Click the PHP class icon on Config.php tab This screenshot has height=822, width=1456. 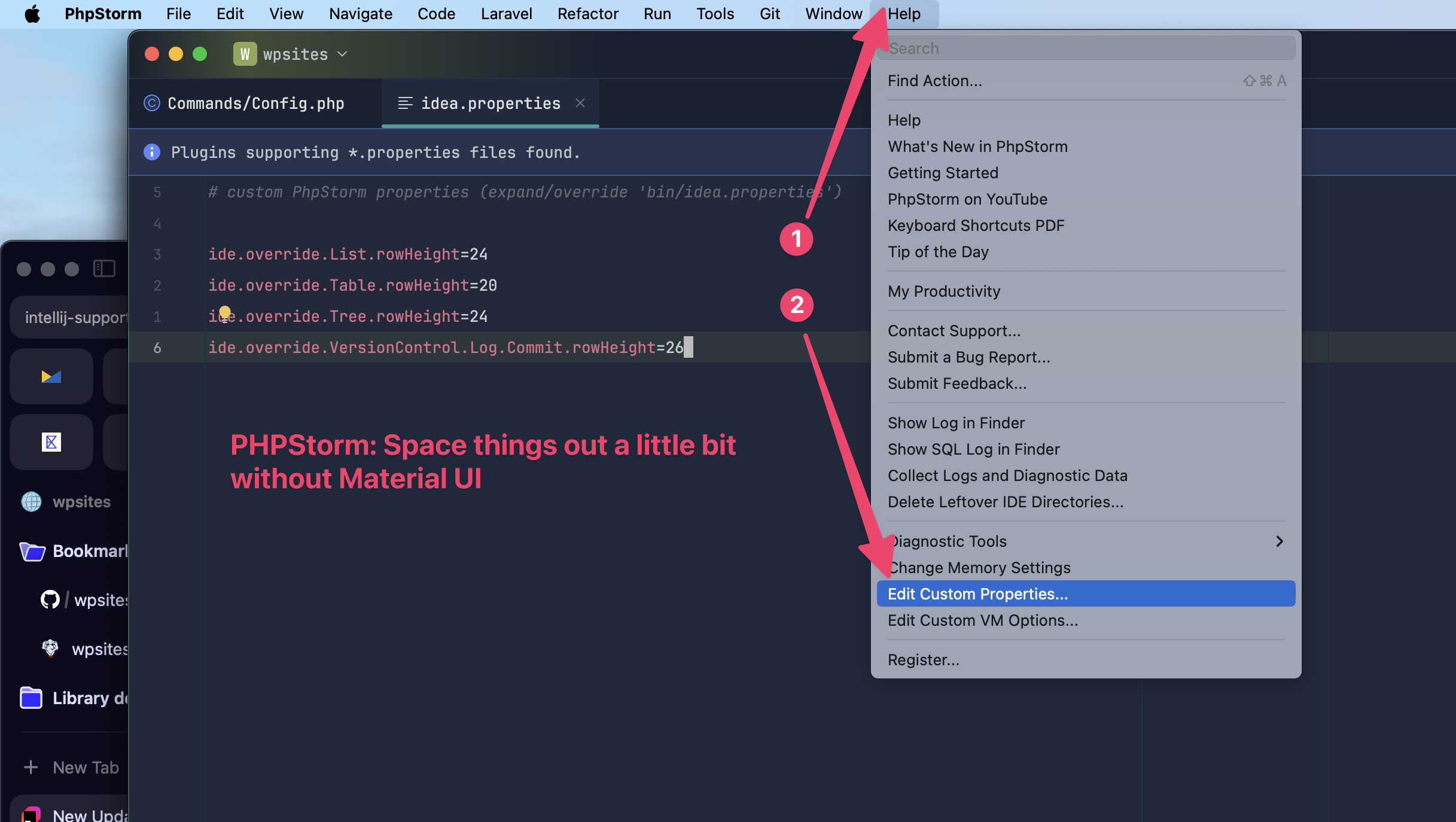152,103
